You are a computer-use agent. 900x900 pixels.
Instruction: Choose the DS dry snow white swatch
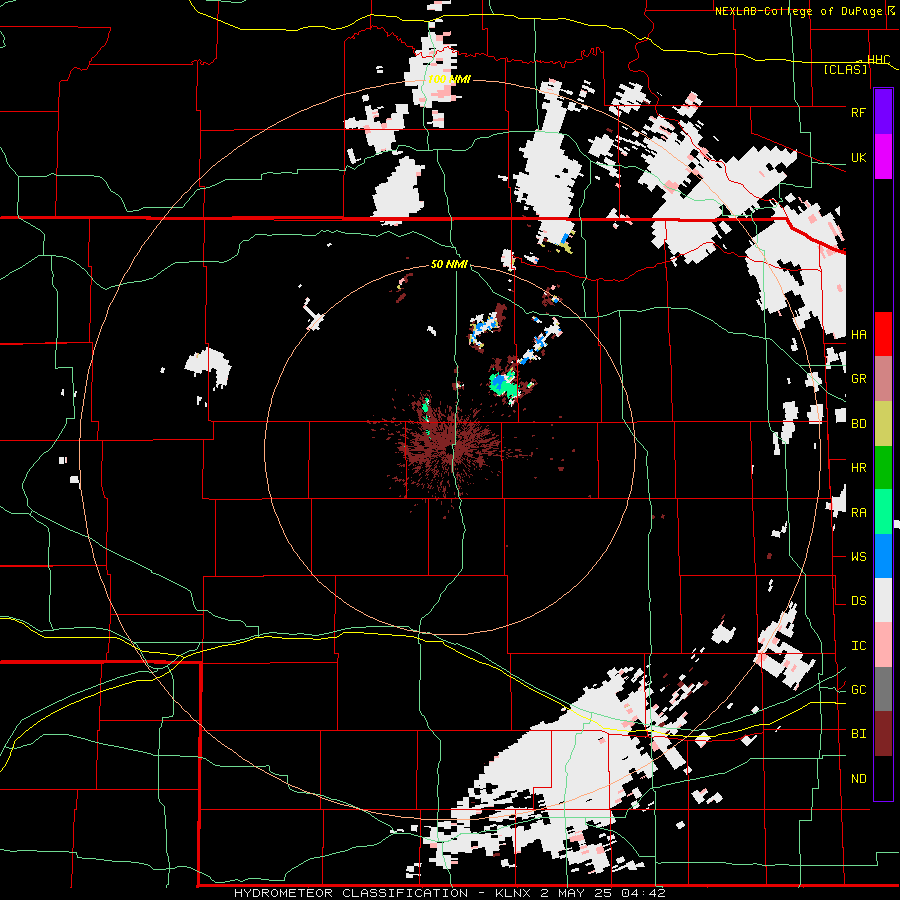(x=883, y=600)
